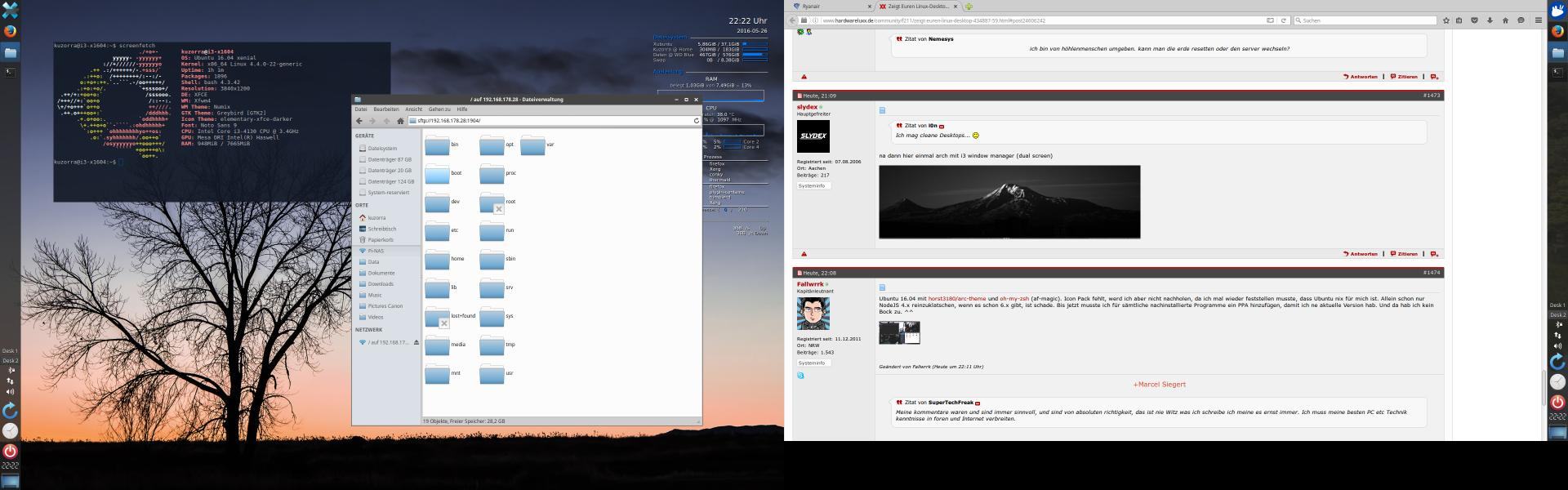Click the home icon in Dateiverwaltung toolbar
The image size is (1568, 490).
[400, 121]
